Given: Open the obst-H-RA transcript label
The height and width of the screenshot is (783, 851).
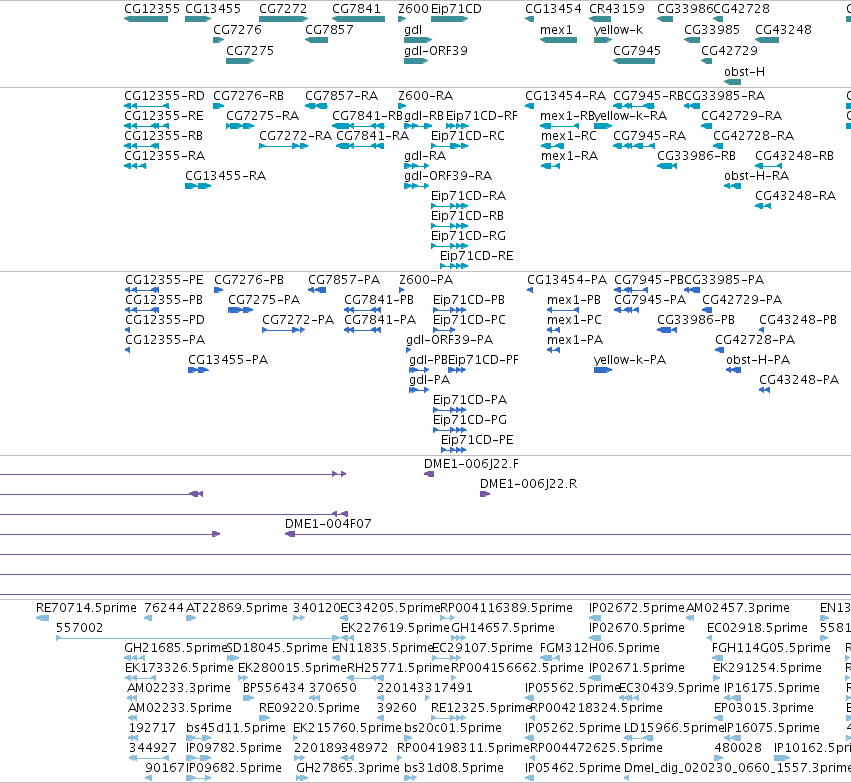Looking at the screenshot, I should (757, 176).
